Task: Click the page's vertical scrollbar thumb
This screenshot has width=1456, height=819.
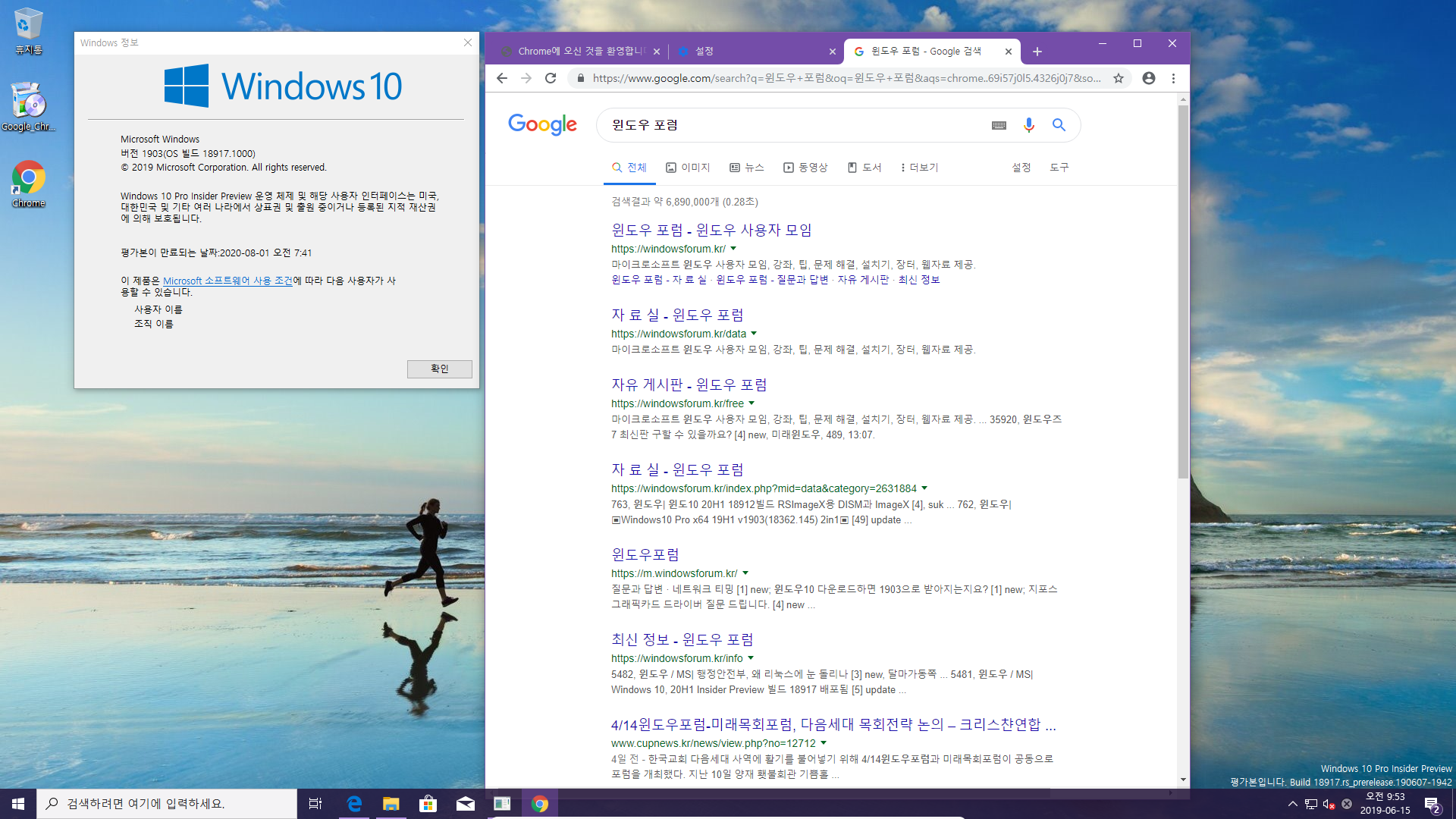Action: coord(1183,292)
